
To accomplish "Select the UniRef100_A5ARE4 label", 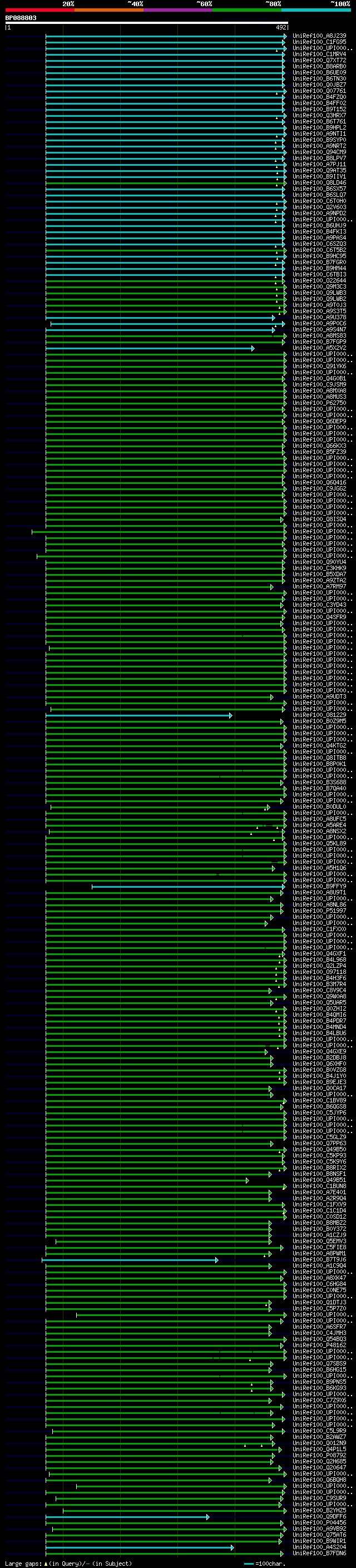I will 319,825.
